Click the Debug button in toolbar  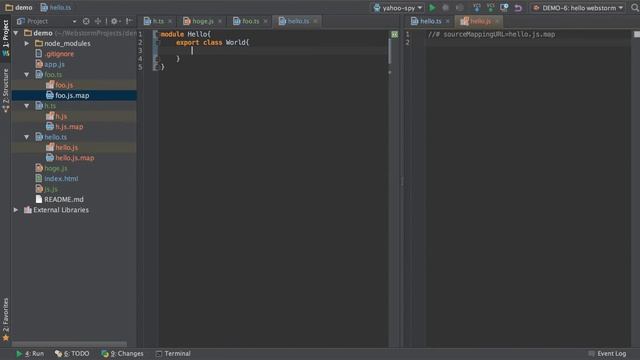446,8
